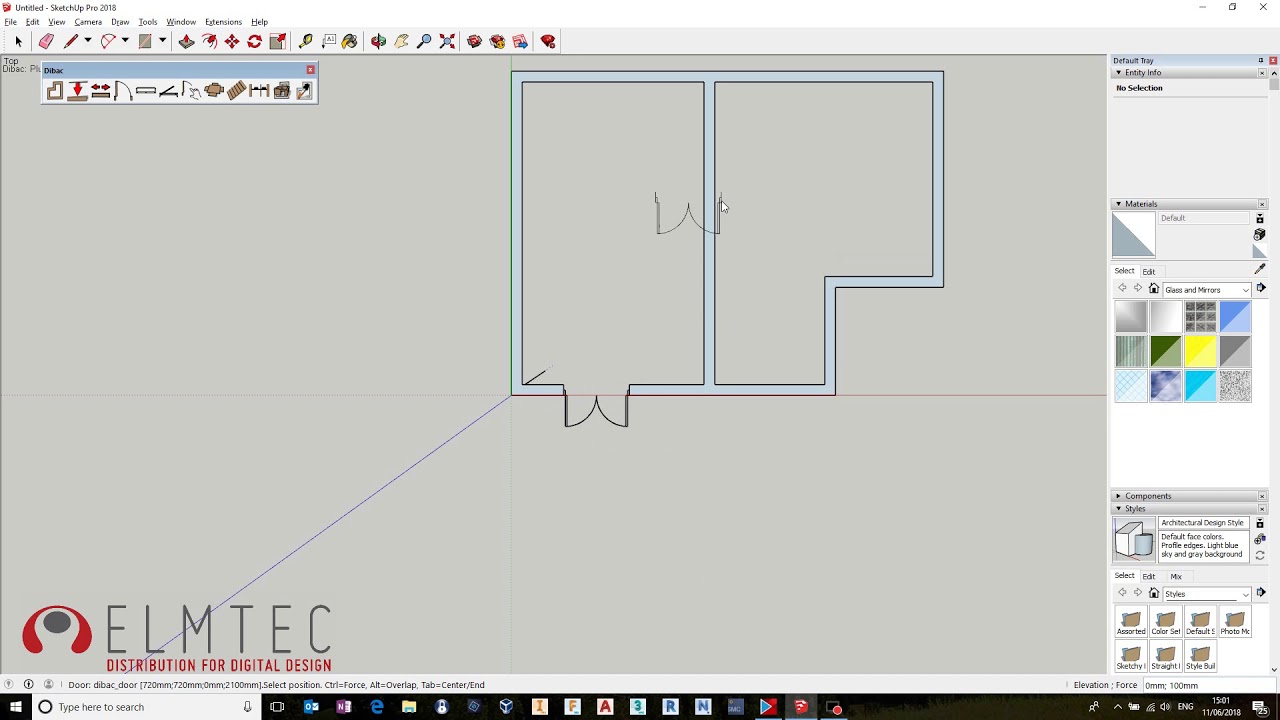Expand the Components panel
The image size is (1280, 720).
1118,496
